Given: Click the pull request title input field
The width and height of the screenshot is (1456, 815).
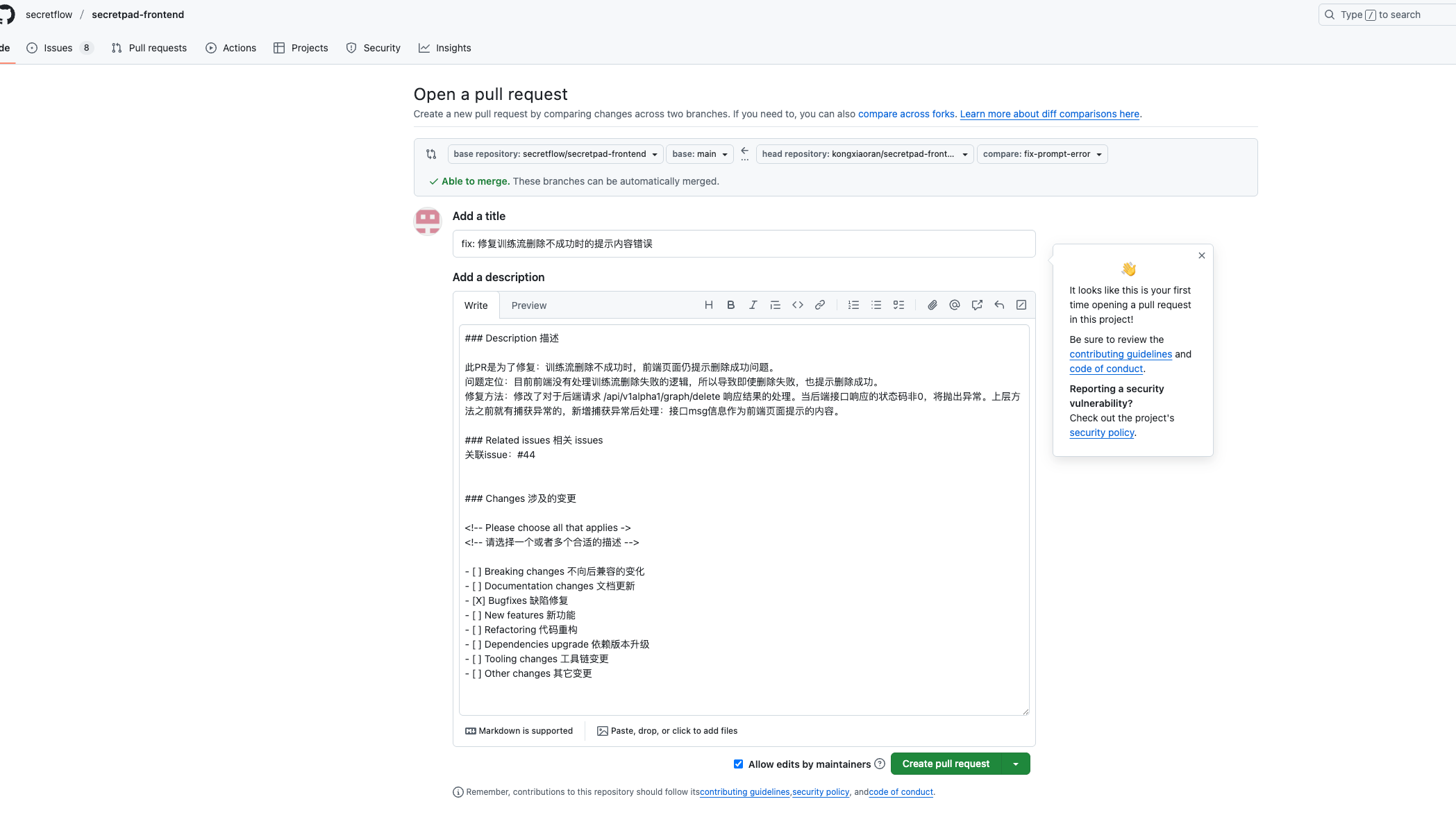Looking at the screenshot, I should pos(743,244).
